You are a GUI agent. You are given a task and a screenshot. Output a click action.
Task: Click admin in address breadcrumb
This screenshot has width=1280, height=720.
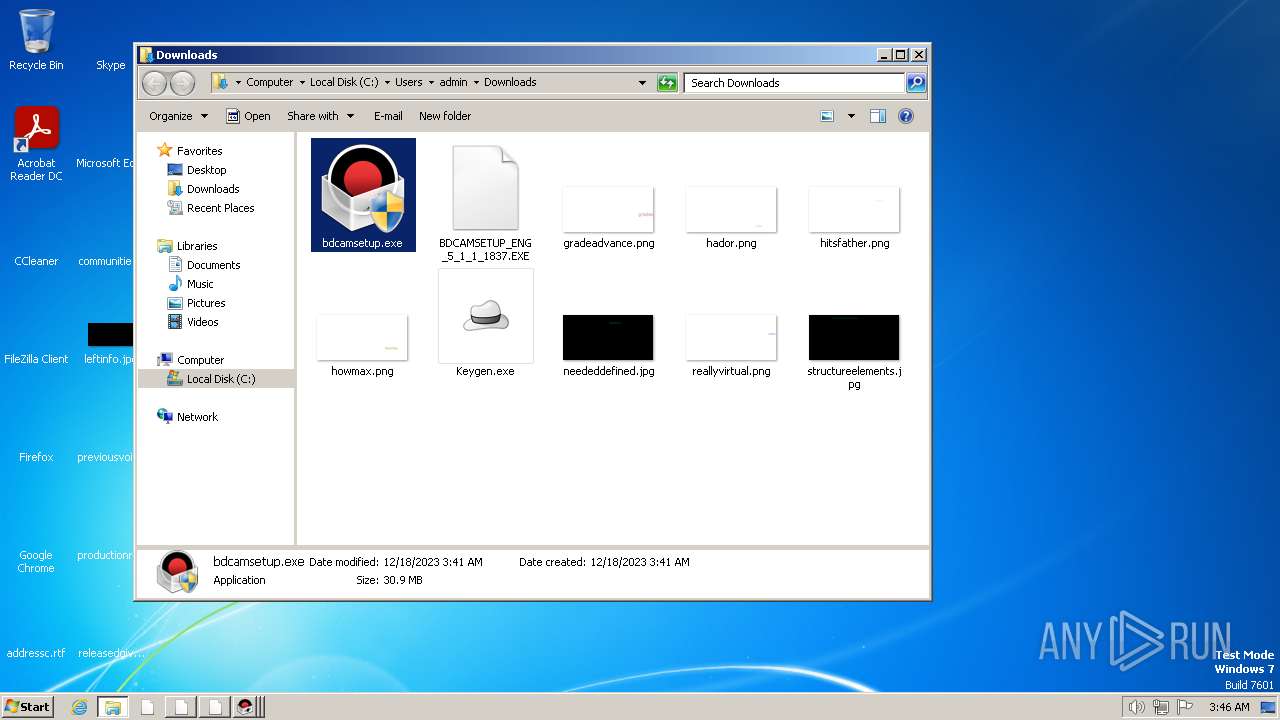click(454, 83)
